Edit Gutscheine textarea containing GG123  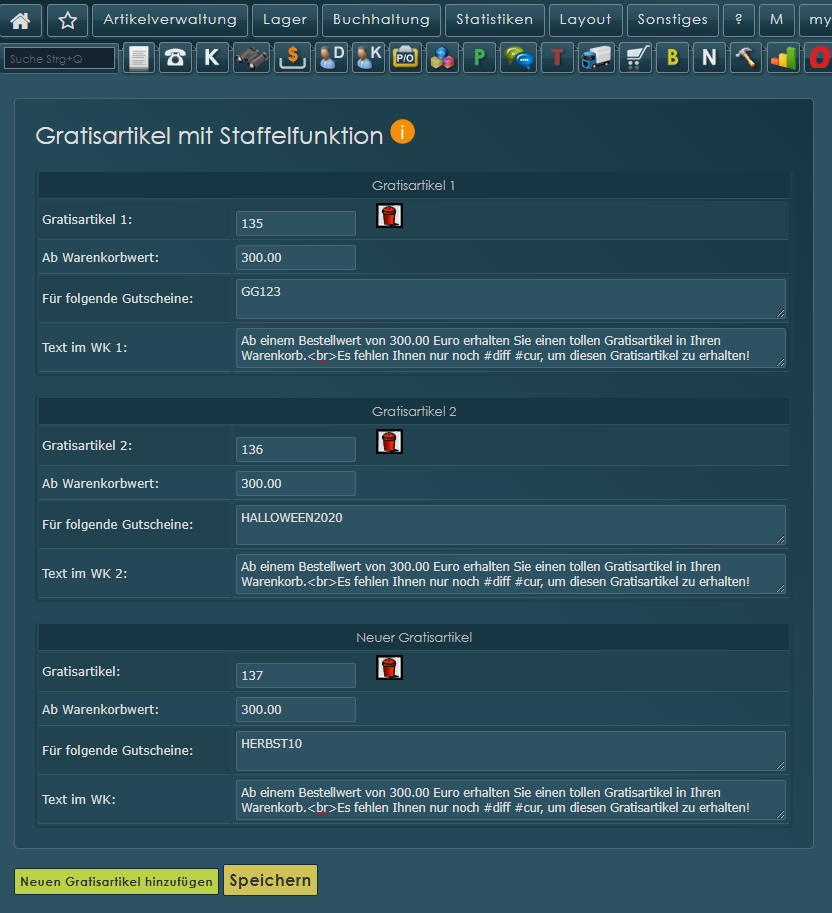pos(511,299)
